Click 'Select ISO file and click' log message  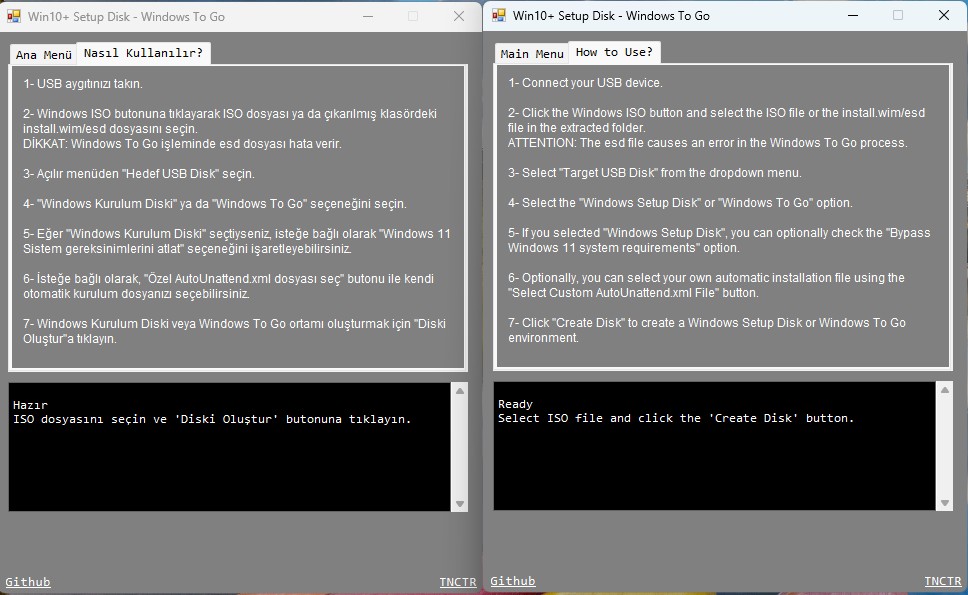676,418
